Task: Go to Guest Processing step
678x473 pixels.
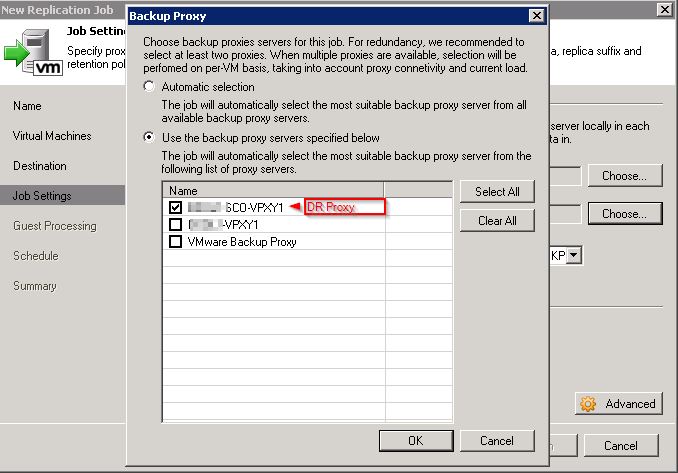Action: pos(55,226)
